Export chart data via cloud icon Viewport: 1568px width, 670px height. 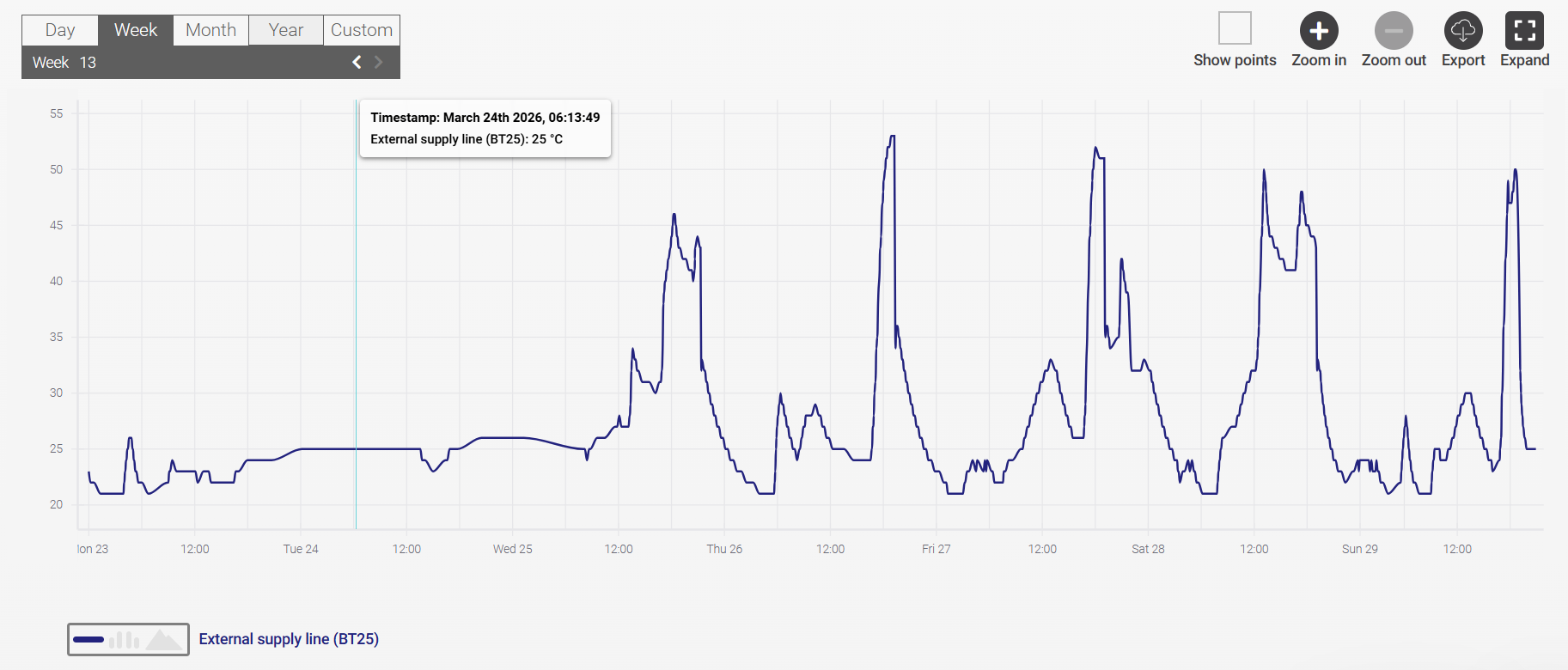coord(1462,31)
